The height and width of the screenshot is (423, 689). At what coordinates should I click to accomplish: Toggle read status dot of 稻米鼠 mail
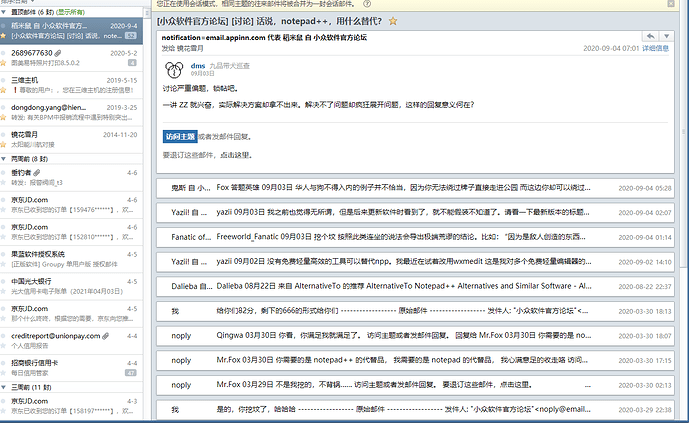click(x=3, y=25)
